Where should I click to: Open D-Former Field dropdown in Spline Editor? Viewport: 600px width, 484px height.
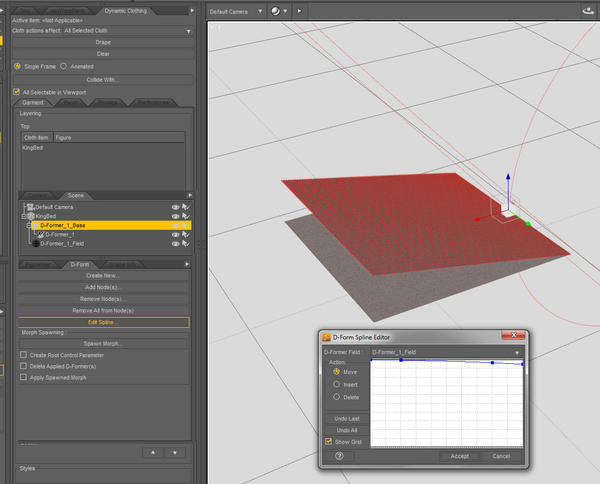point(517,352)
